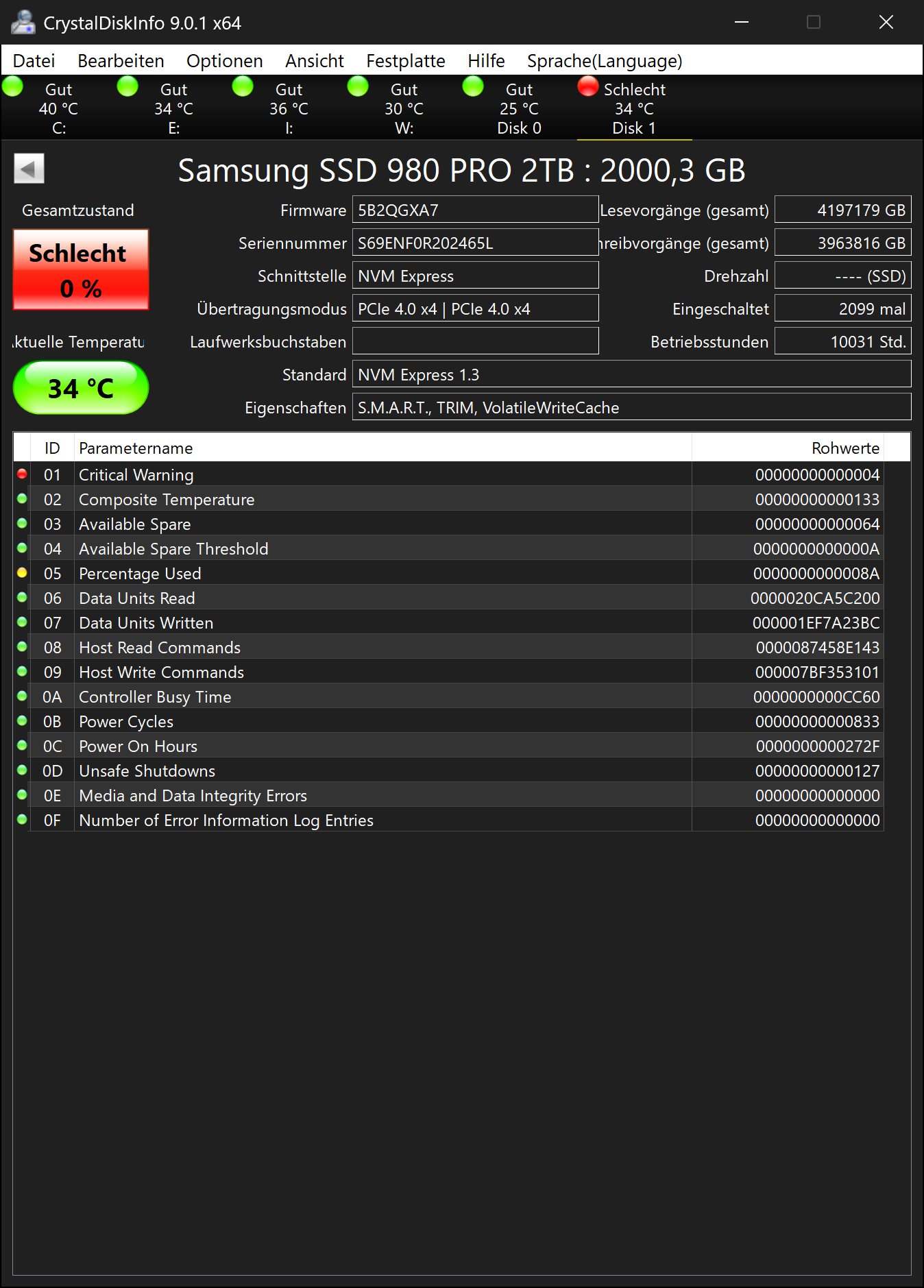Click green dot beside Media and Data Integrity Errors
This screenshot has height=1288, width=924.
click(x=22, y=795)
